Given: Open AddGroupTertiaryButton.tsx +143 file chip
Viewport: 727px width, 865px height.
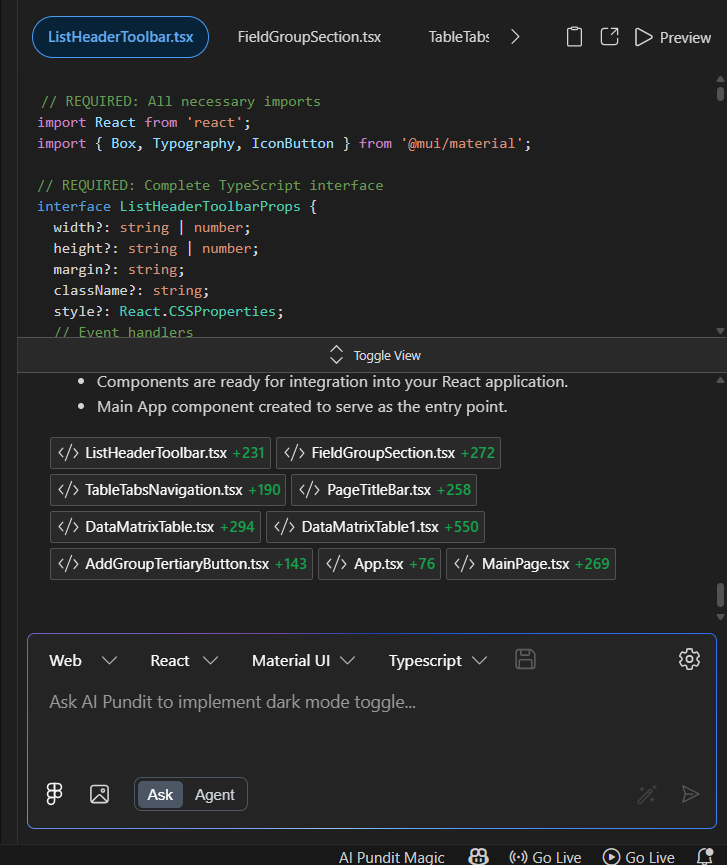Looking at the screenshot, I should click(x=181, y=564).
